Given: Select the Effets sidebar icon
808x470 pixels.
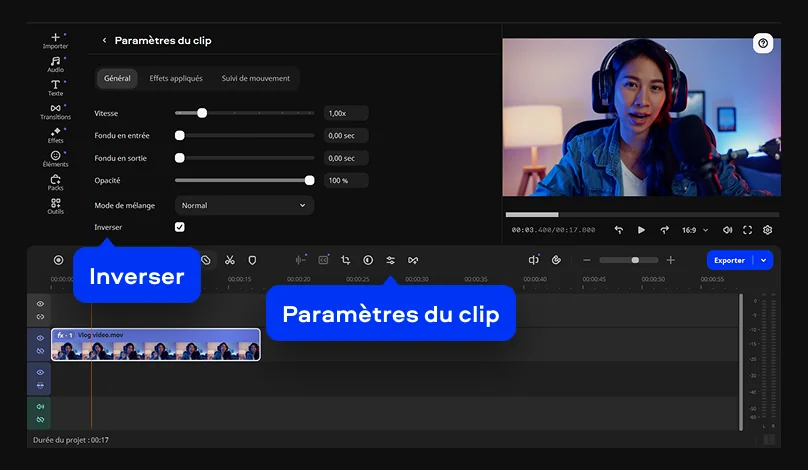Looking at the screenshot, I should [x=55, y=135].
